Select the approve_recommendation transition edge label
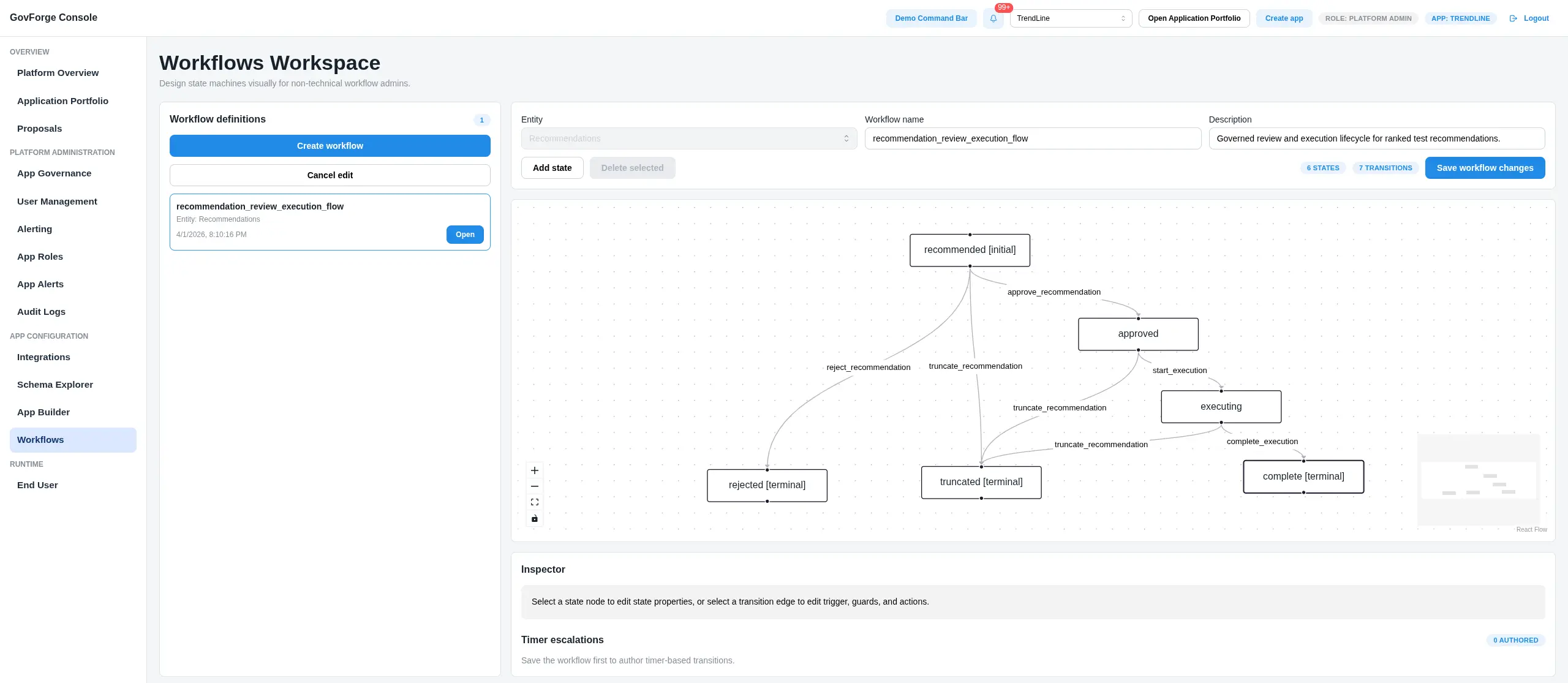1568x683 pixels. pos(1053,292)
